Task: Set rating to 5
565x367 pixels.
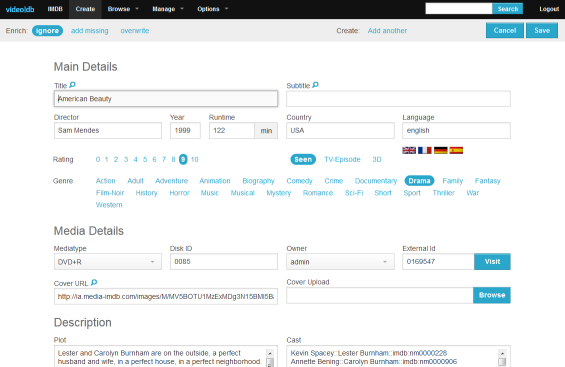Action: tap(145, 159)
